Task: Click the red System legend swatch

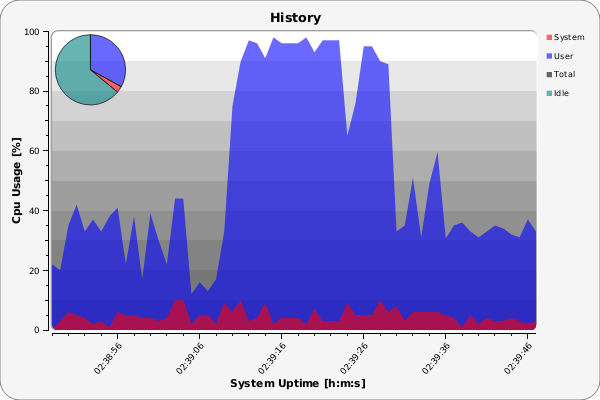Action: [x=548, y=38]
